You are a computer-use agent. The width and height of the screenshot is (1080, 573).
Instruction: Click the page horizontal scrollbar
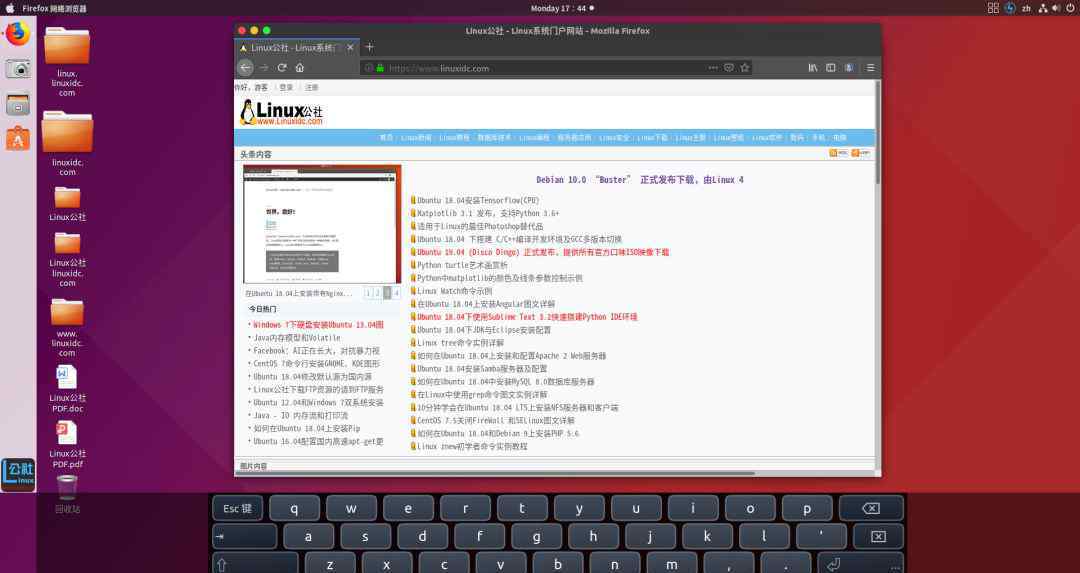[496, 473]
